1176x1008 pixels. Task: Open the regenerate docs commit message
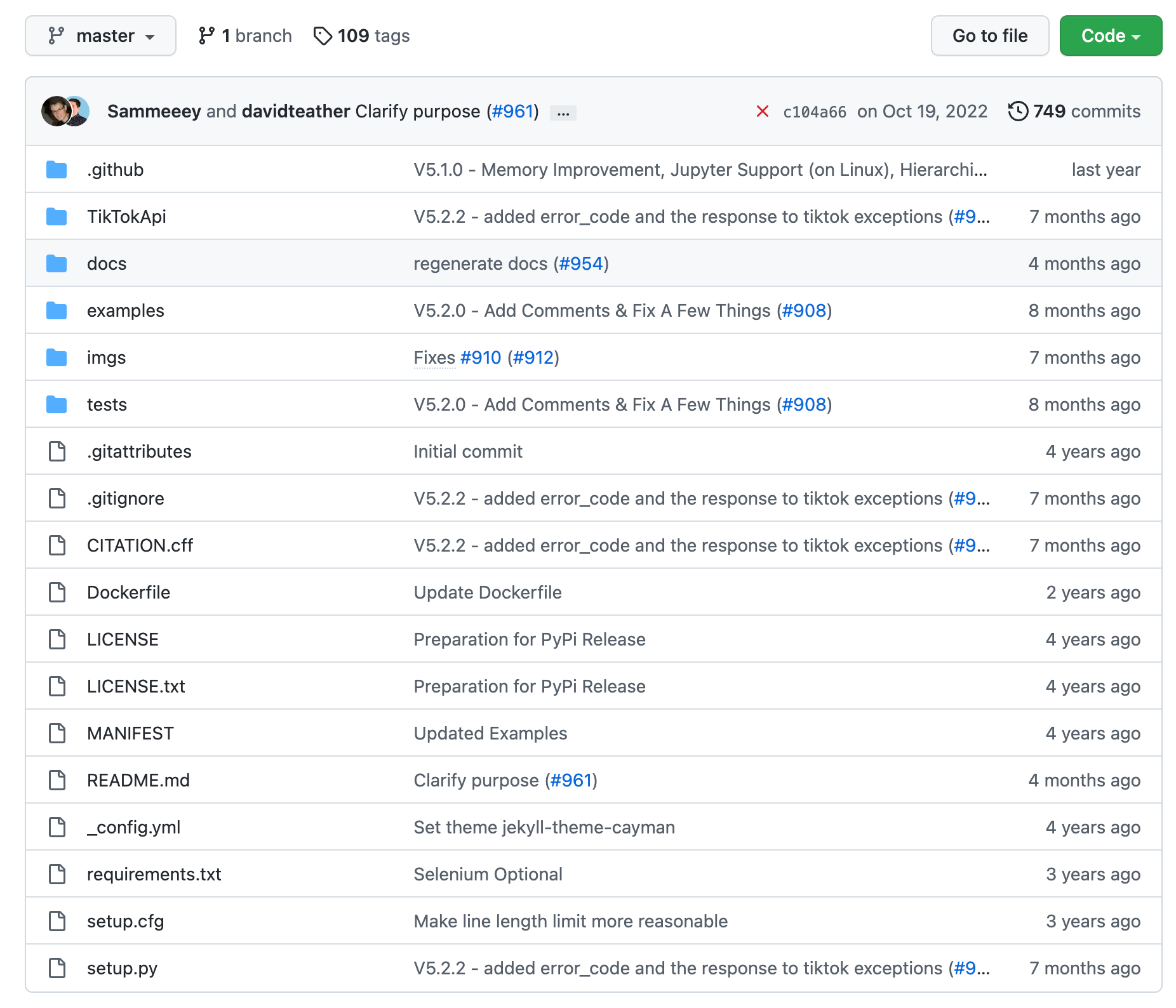pyautogui.click(x=481, y=263)
